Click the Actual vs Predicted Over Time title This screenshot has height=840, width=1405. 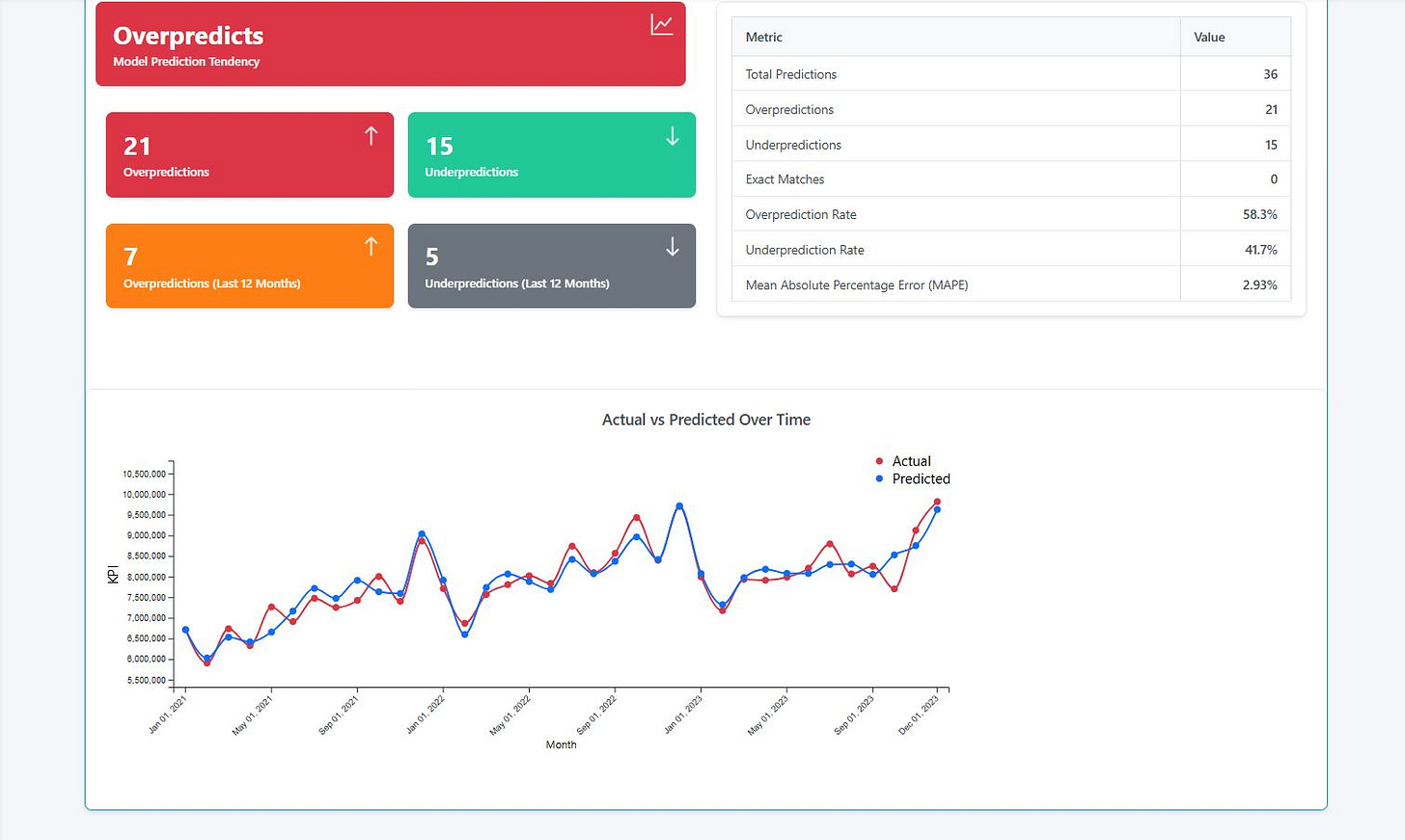(x=706, y=420)
